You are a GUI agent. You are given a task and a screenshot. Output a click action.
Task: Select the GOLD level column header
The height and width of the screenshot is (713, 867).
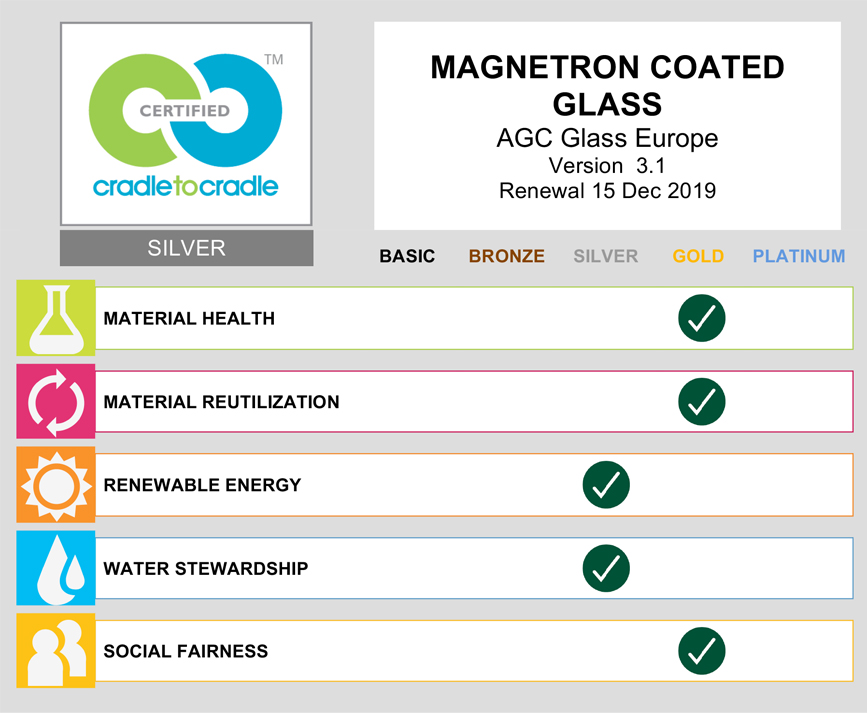point(698,256)
